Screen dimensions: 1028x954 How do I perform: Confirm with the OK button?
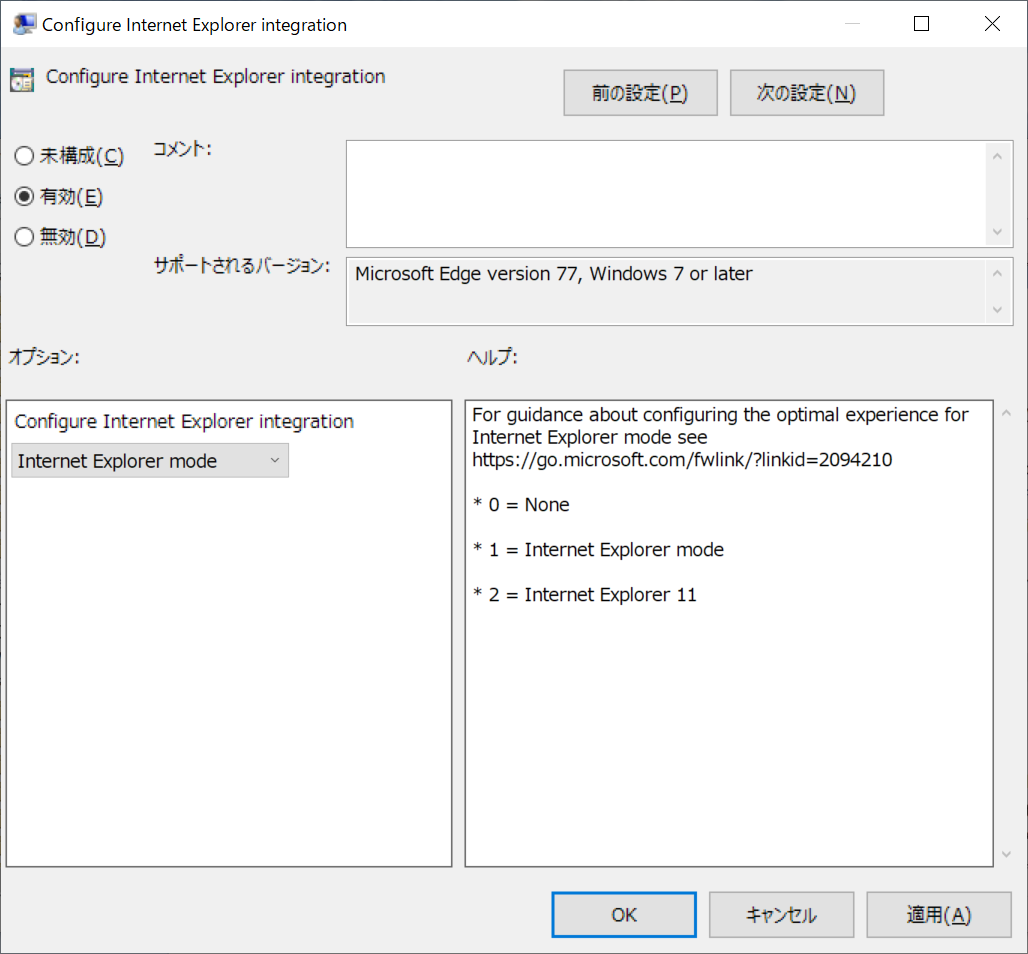click(x=623, y=915)
